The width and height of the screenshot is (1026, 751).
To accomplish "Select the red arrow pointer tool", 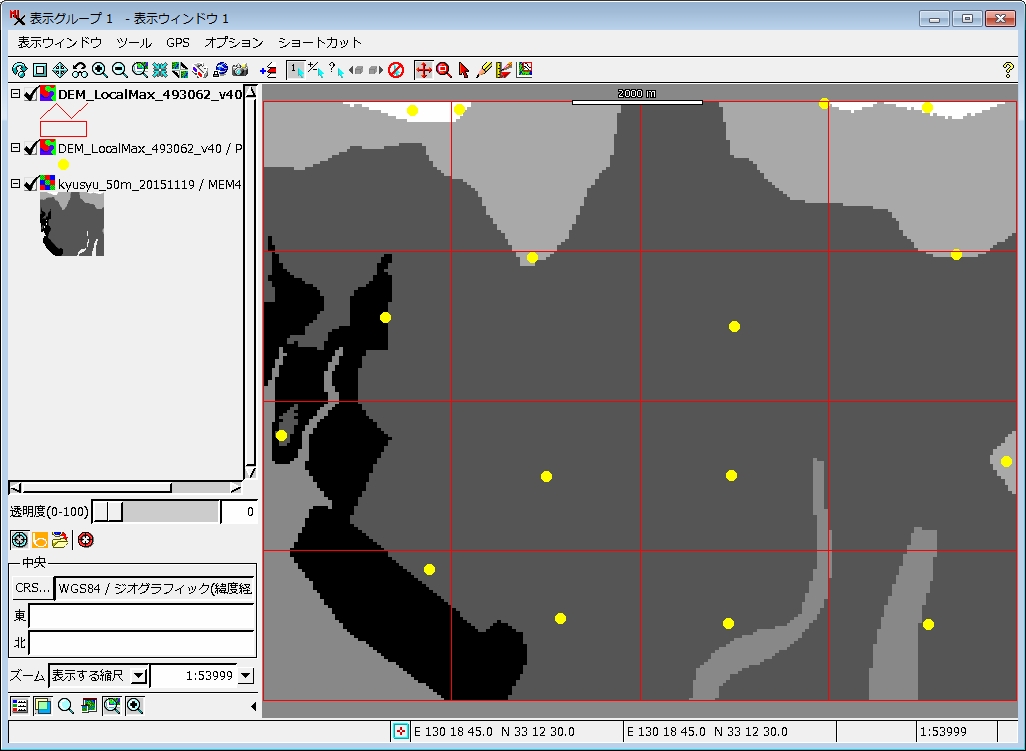I will pyautogui.click(x=464, y=70).
